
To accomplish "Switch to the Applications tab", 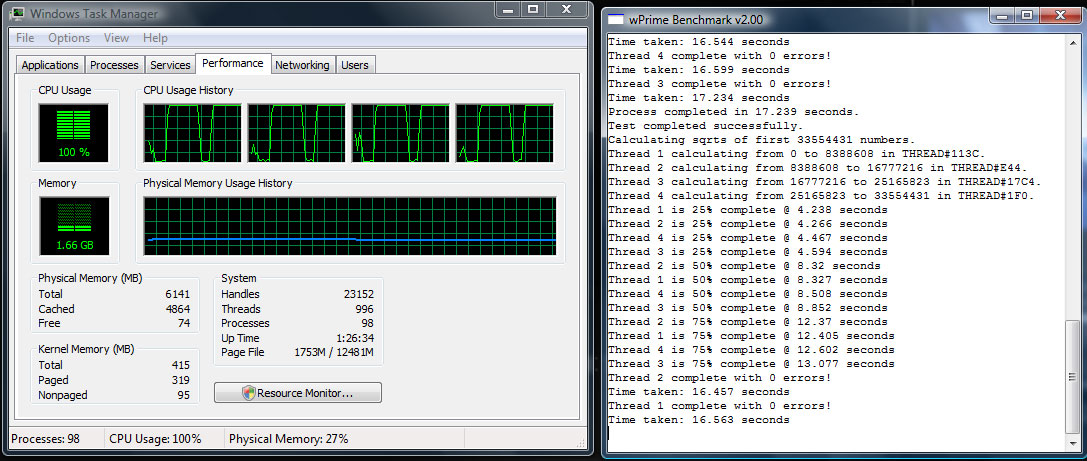I will 50,65.
